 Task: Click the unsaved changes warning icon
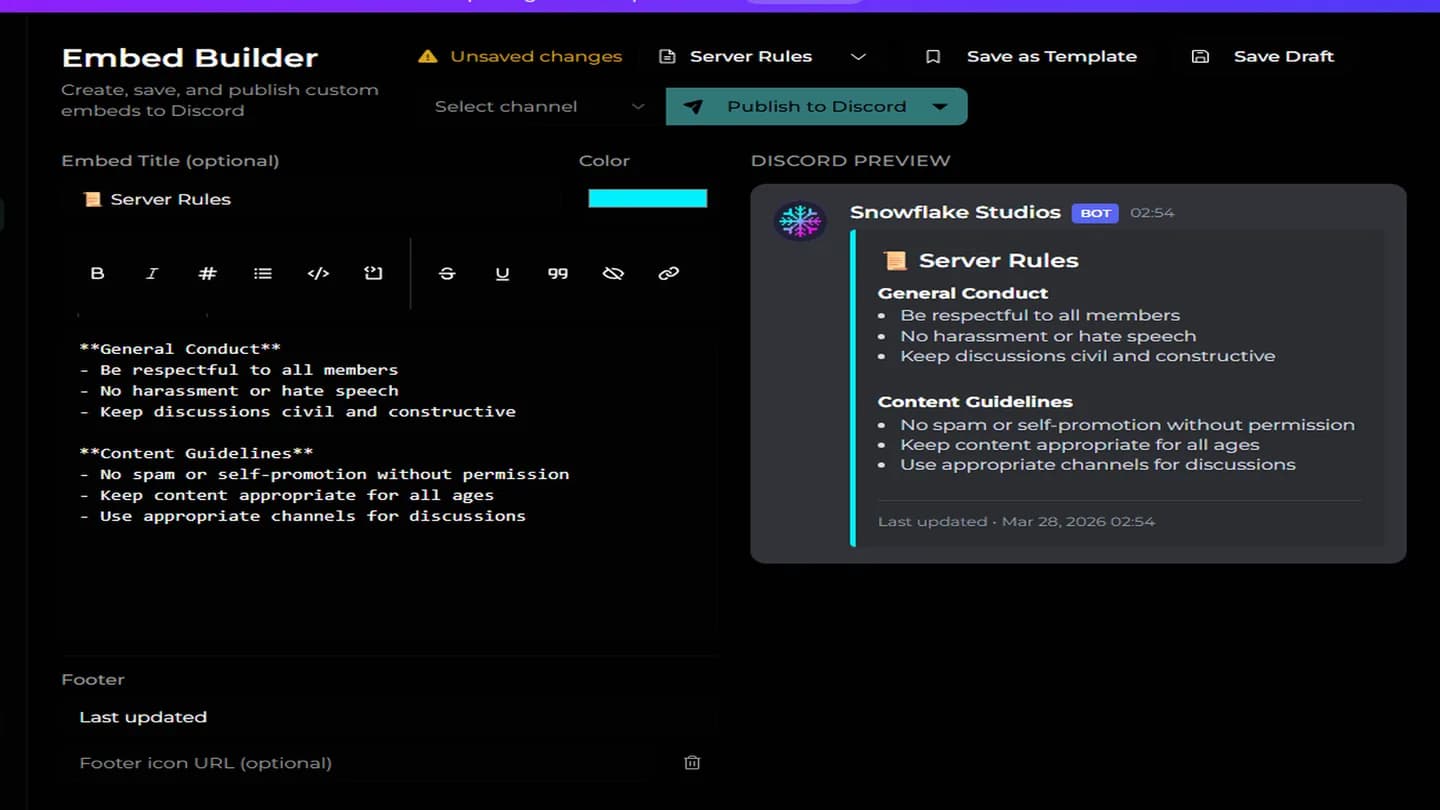click(428, 56)
